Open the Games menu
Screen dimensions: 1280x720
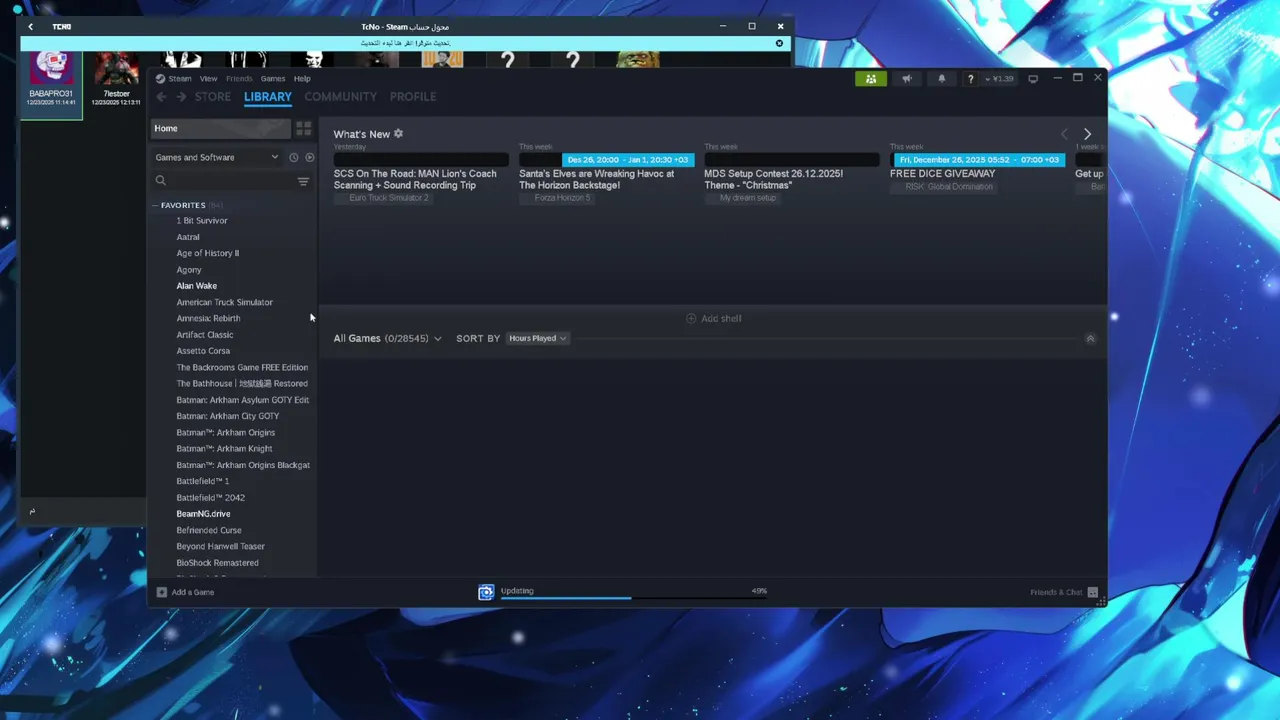273,78
